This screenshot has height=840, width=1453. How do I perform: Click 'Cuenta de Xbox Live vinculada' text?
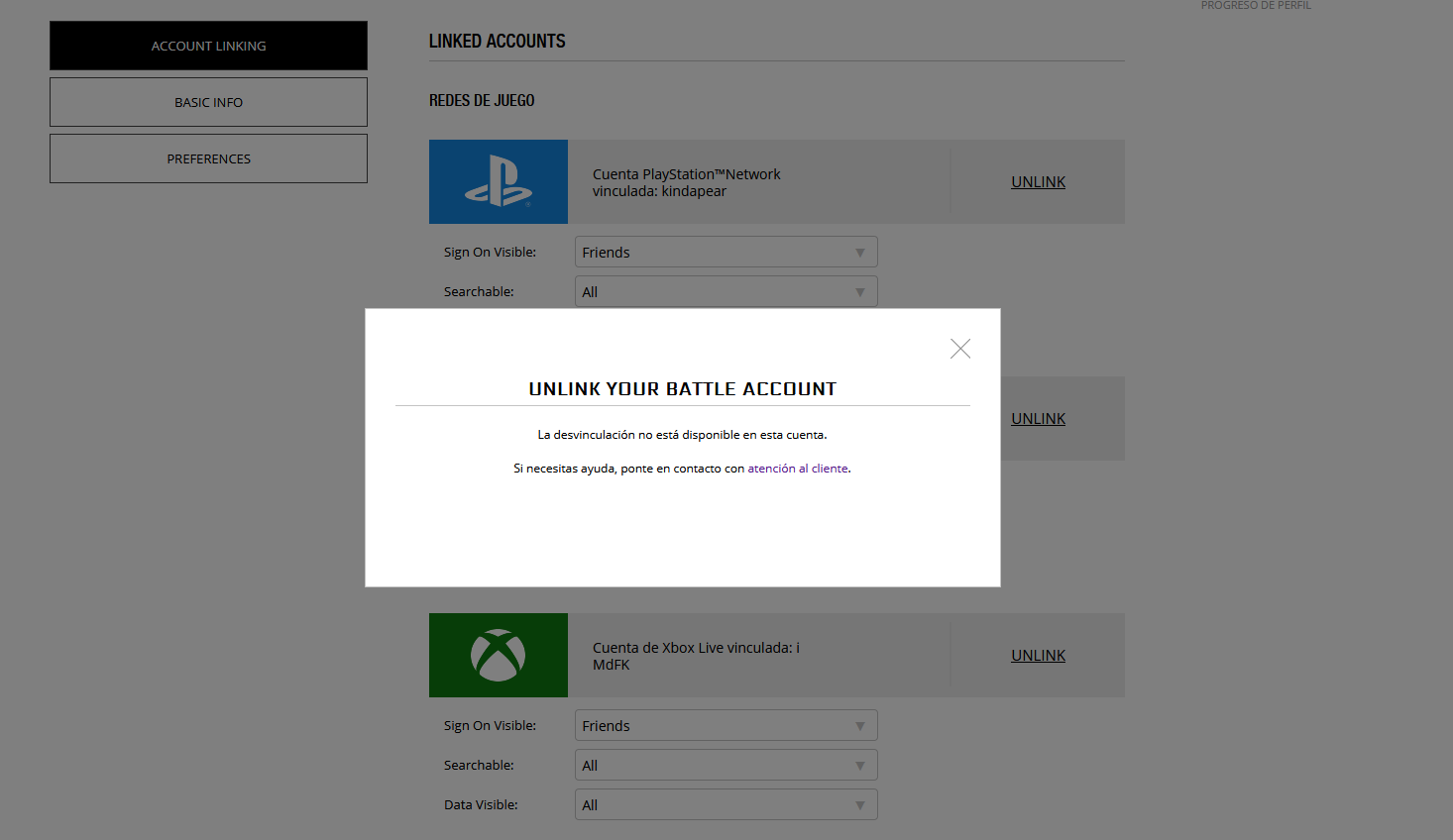(696, 656)
